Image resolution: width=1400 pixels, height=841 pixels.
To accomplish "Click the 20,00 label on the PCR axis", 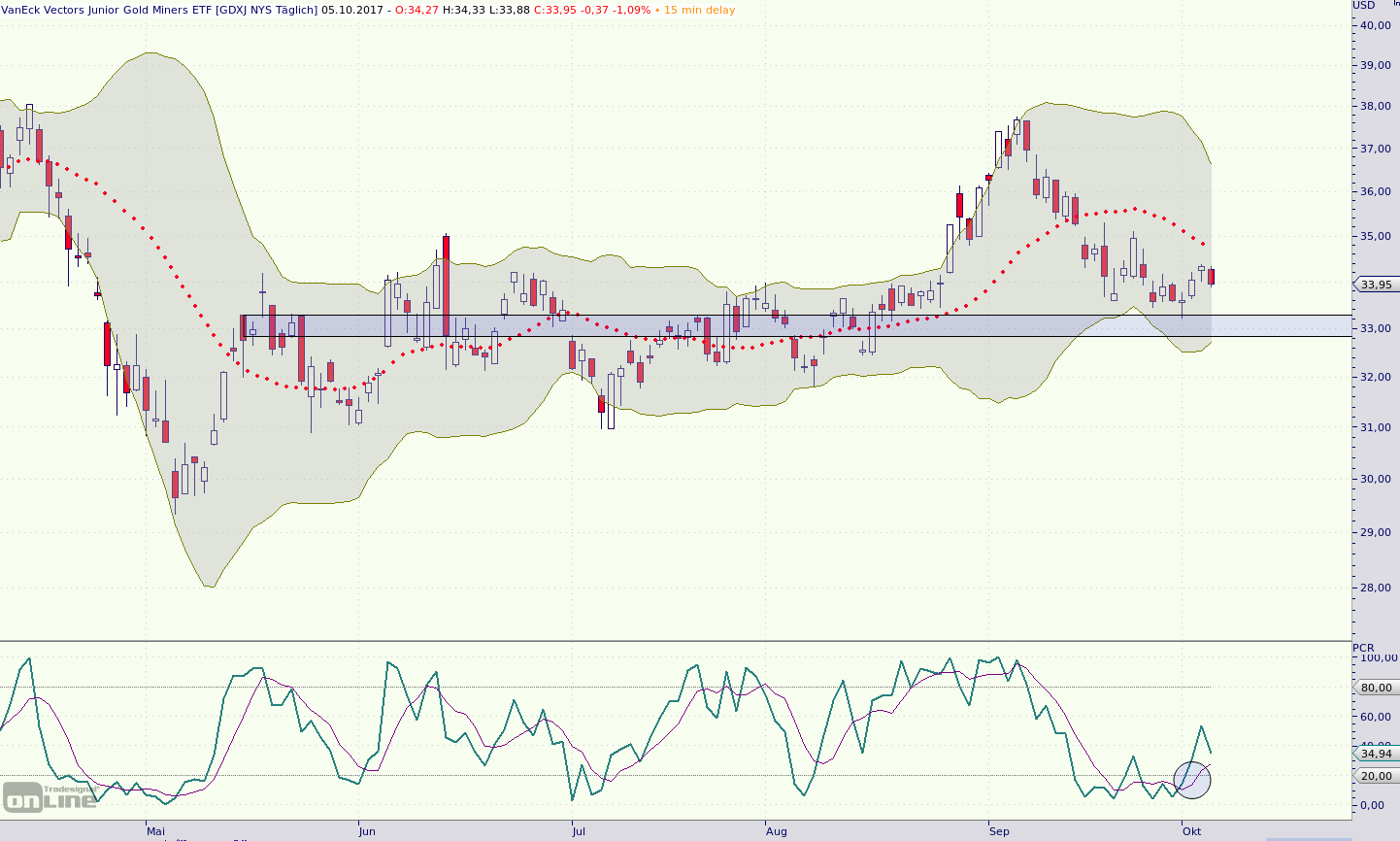I will pyautogui.click(x=1377, y=777).
